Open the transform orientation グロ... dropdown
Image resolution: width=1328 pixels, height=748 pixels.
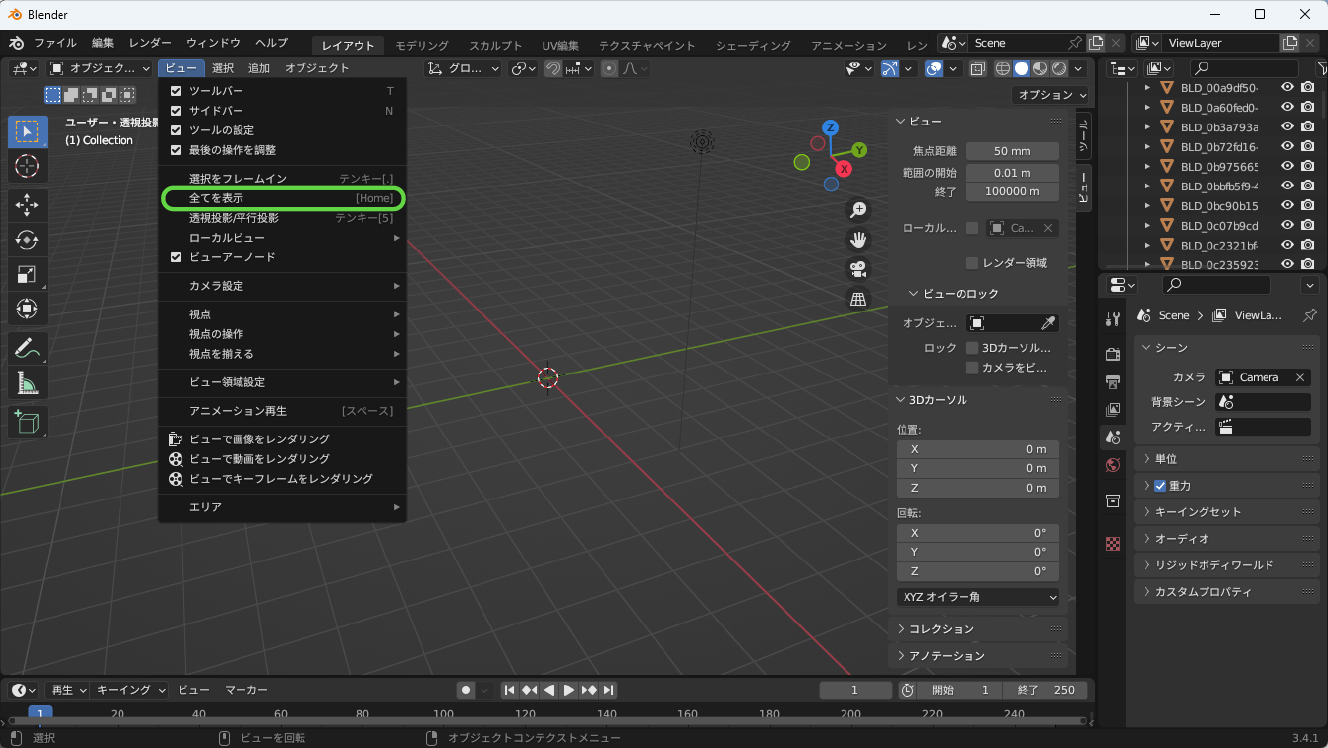(465, 68)
